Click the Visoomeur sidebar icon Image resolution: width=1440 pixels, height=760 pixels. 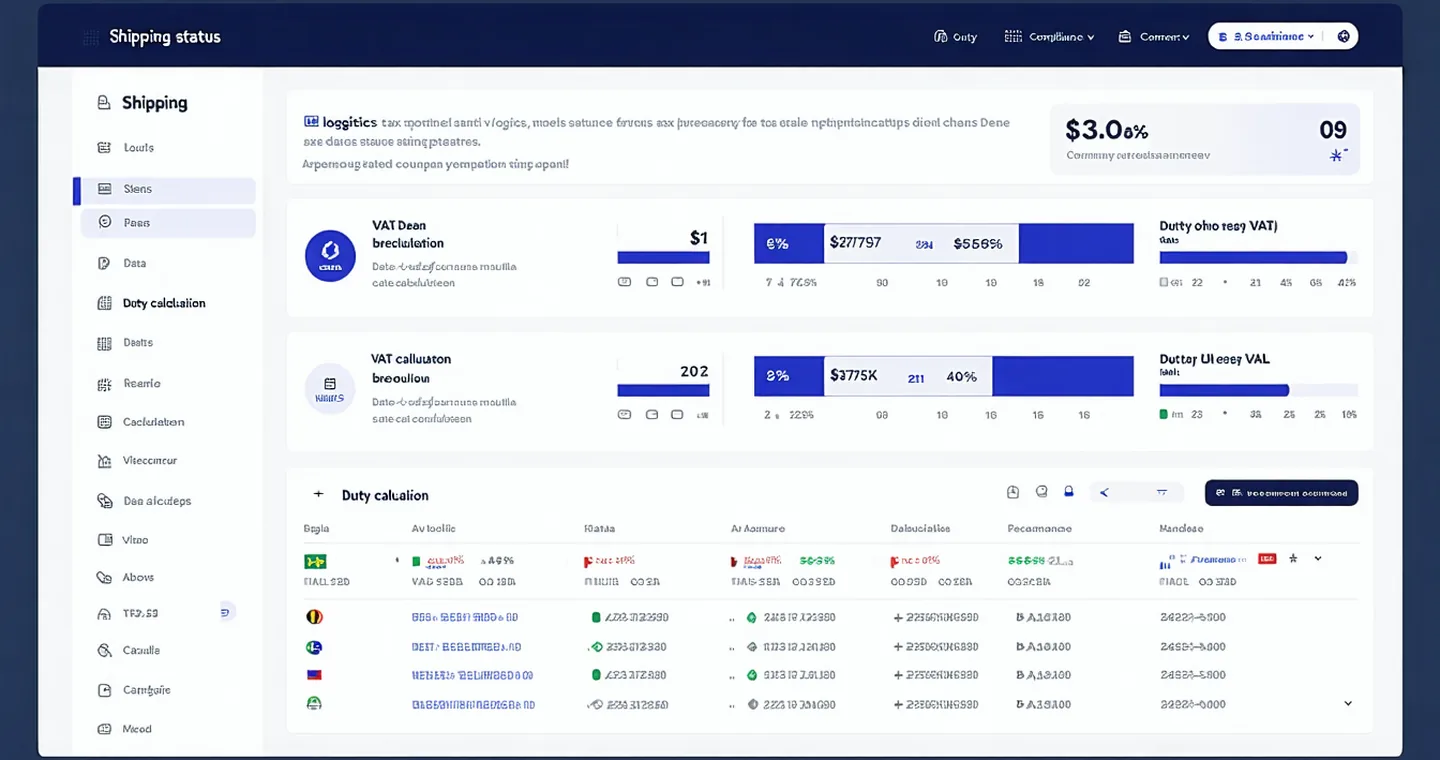104,461
